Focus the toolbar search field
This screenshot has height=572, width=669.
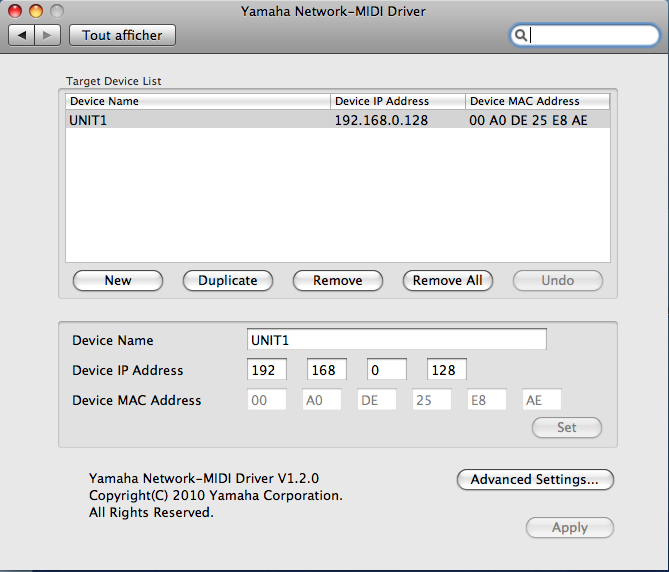(x=585, y=35)
